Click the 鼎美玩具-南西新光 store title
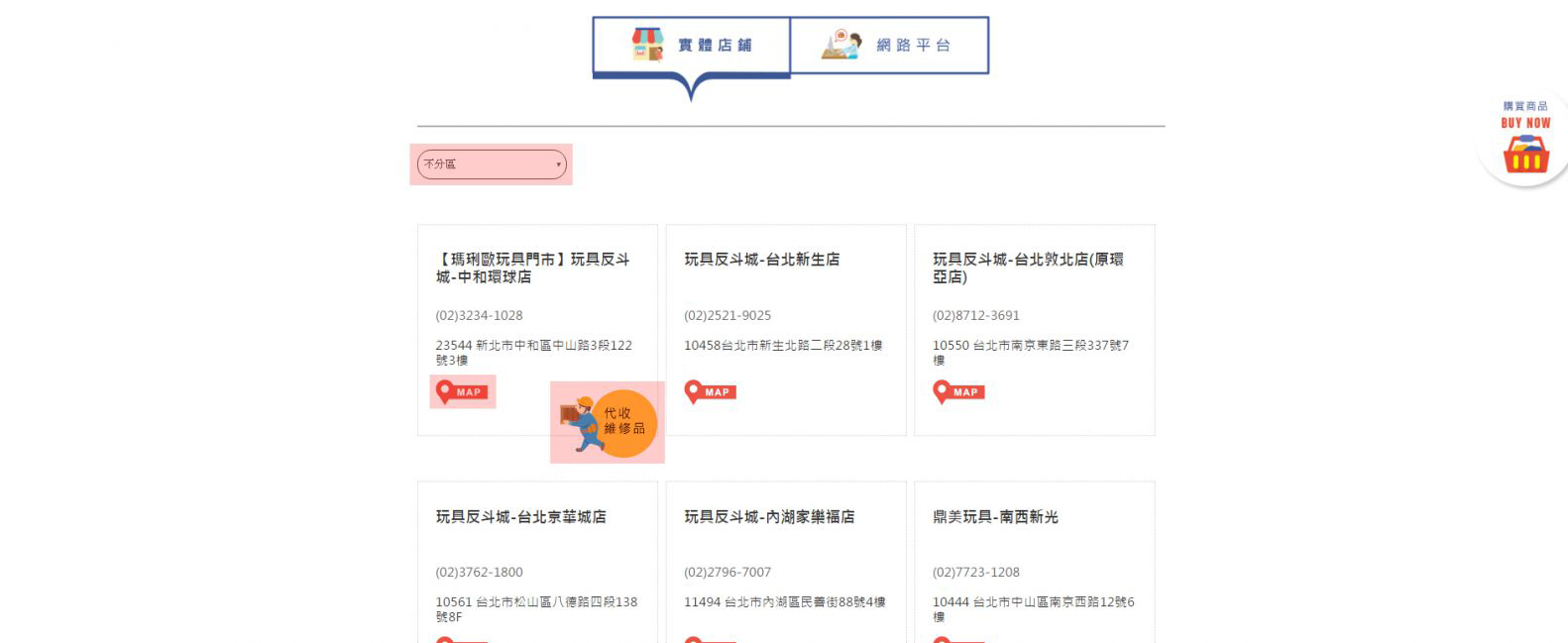 click(x=995, y=517)
